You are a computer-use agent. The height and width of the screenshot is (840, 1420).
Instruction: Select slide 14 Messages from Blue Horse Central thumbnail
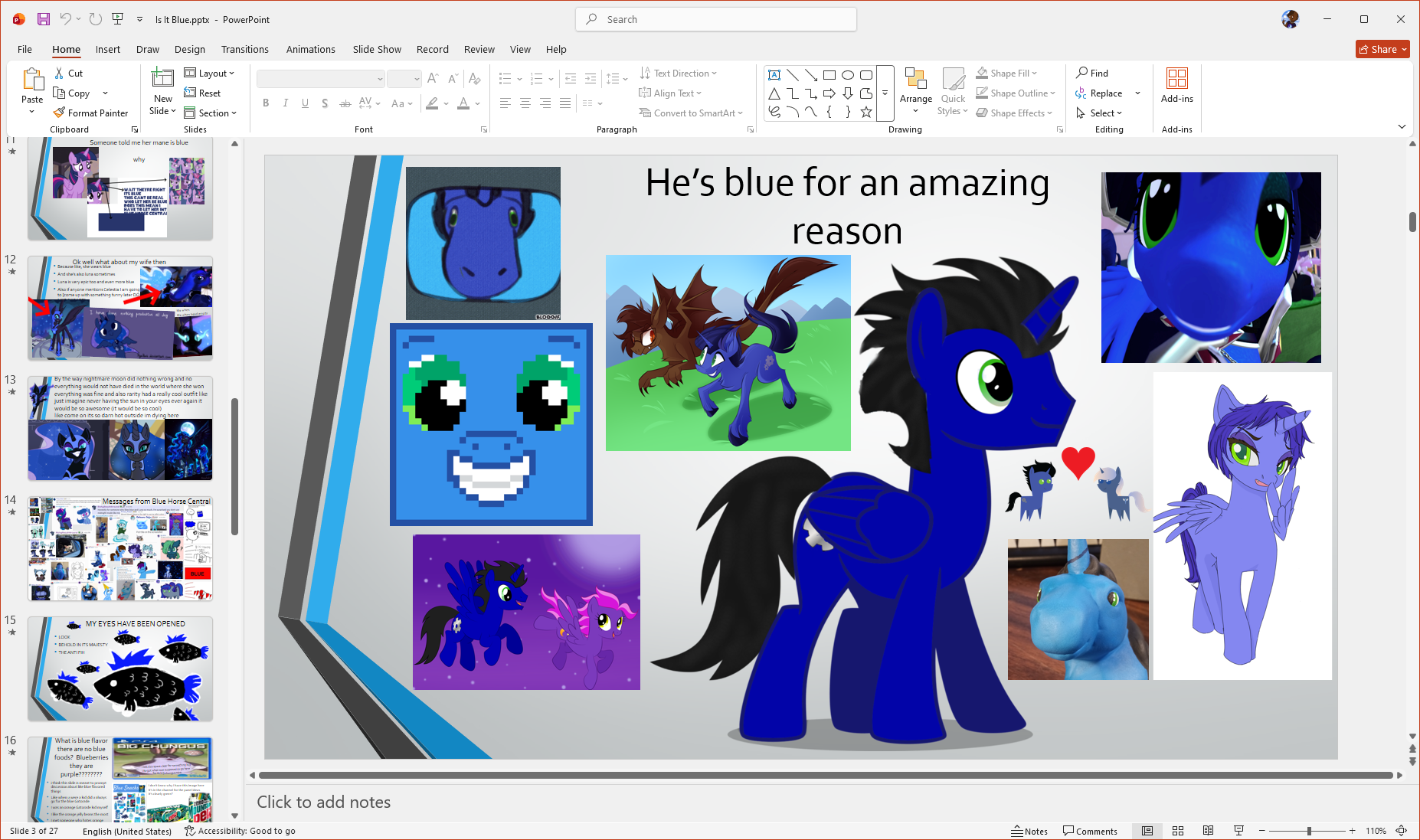tap(120, 548)
